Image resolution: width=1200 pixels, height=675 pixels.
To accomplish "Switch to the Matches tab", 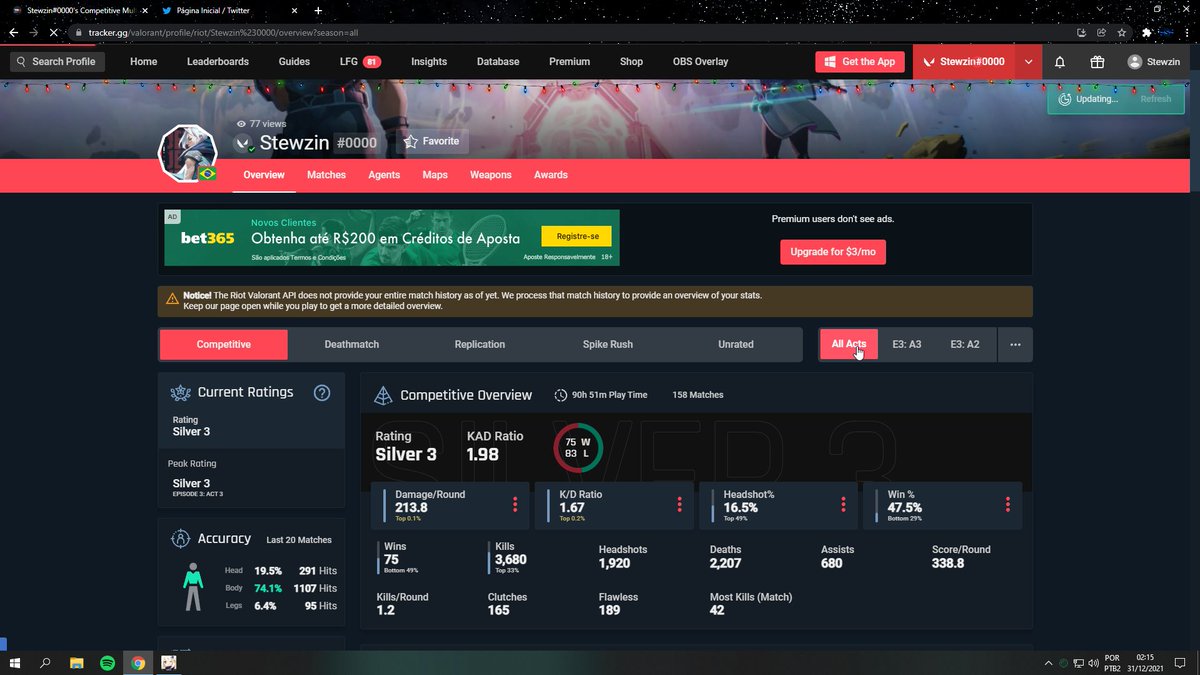I will click(326, 174).
